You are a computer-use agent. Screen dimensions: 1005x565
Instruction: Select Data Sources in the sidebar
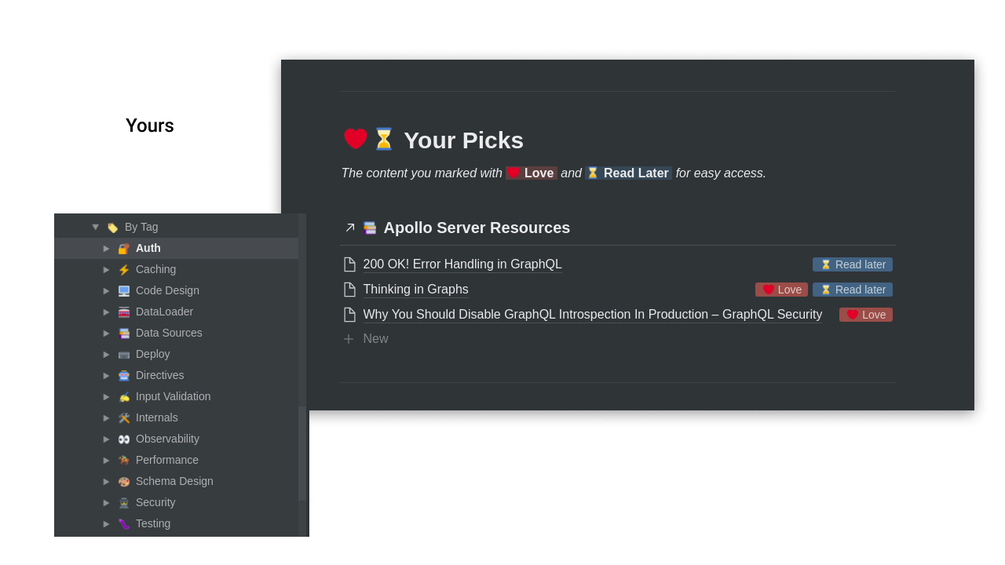pos(168,333)
